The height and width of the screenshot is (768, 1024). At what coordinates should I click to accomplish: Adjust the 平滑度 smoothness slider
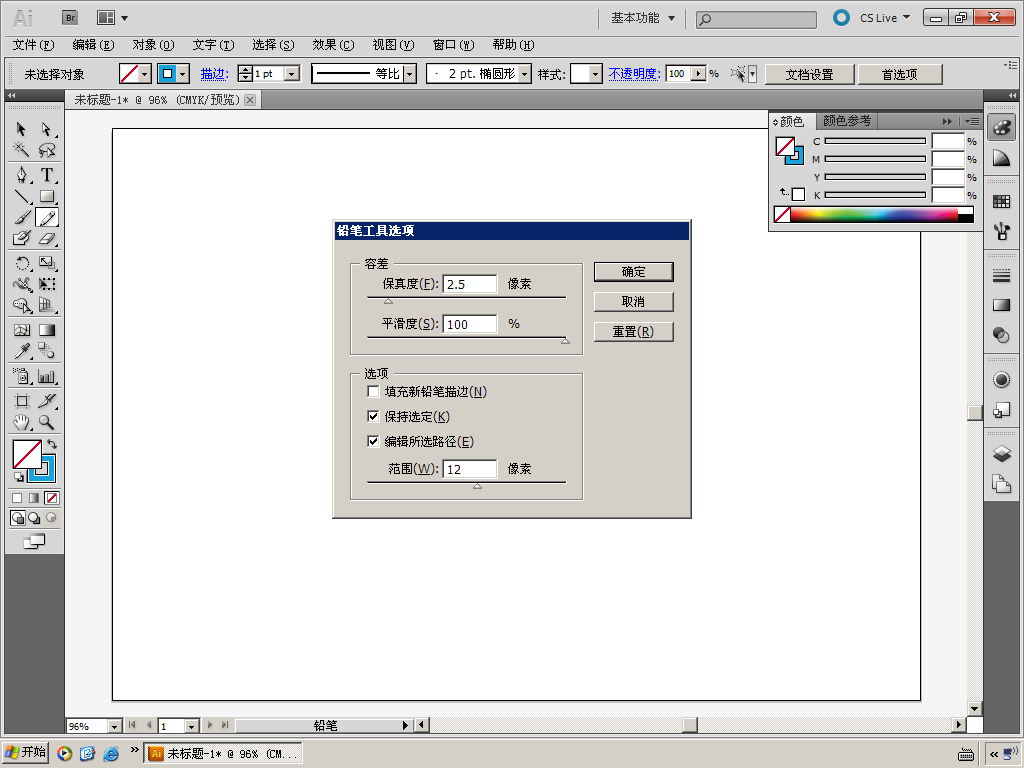566,341
